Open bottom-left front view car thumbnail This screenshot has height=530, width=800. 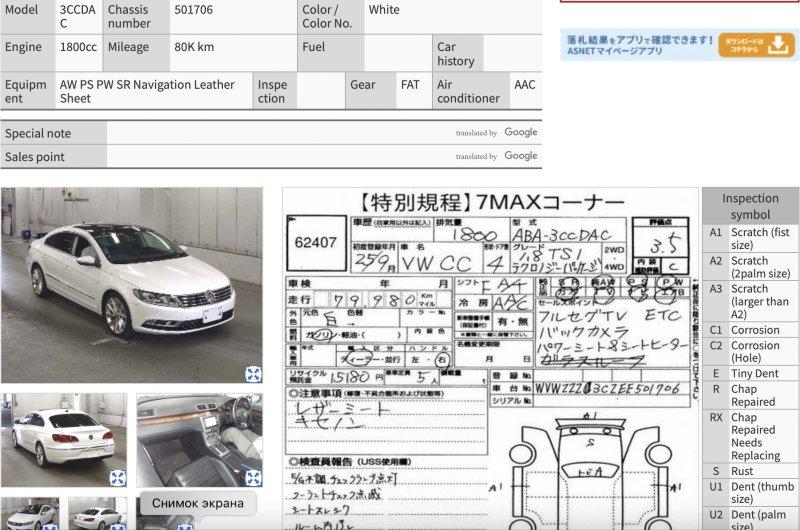29,515
